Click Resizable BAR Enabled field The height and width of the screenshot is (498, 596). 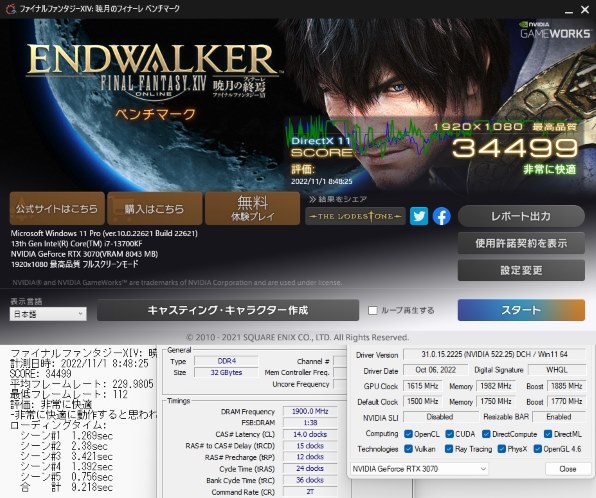coord(559,417)
